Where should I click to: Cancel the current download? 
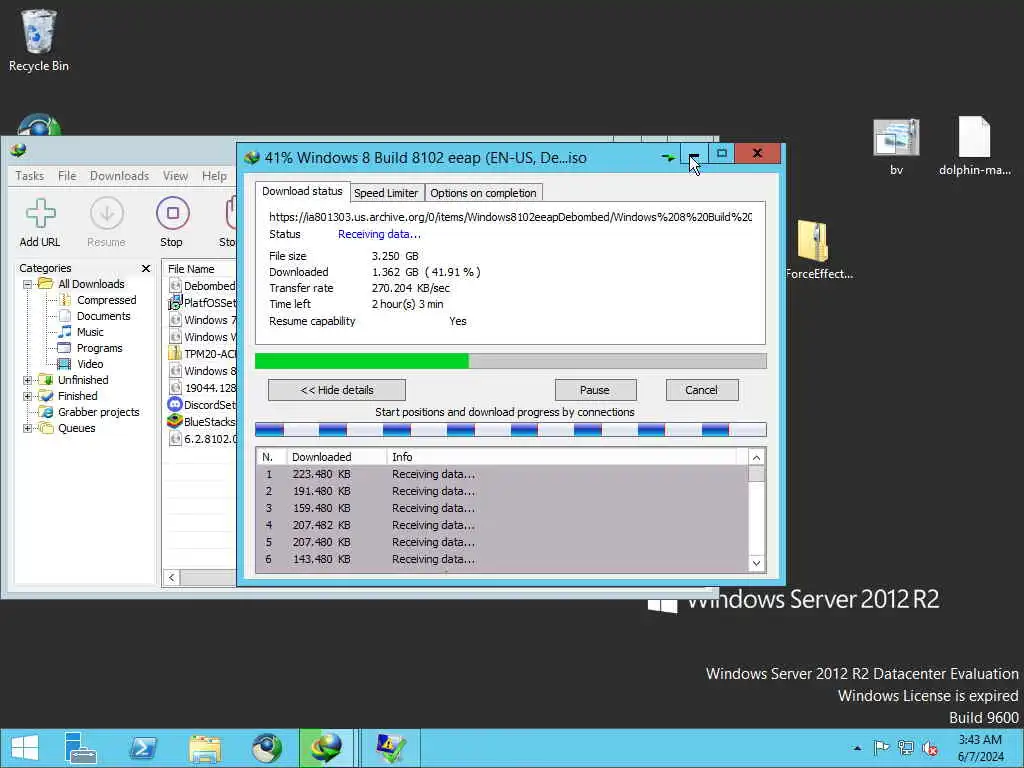coord(701,390)
